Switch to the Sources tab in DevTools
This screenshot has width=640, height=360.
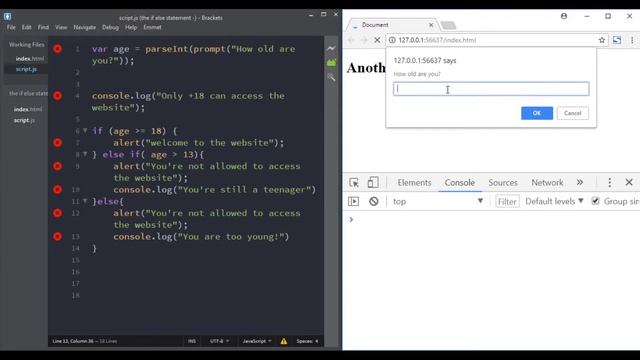pos(503,182)
